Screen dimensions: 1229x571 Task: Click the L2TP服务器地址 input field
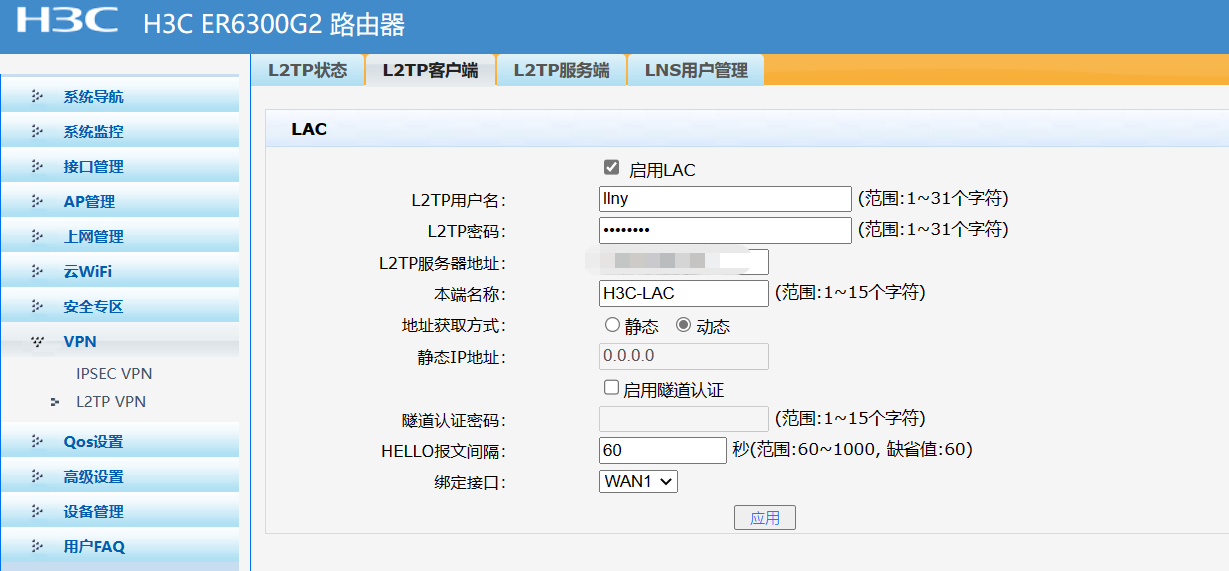(x=684, y=262)
